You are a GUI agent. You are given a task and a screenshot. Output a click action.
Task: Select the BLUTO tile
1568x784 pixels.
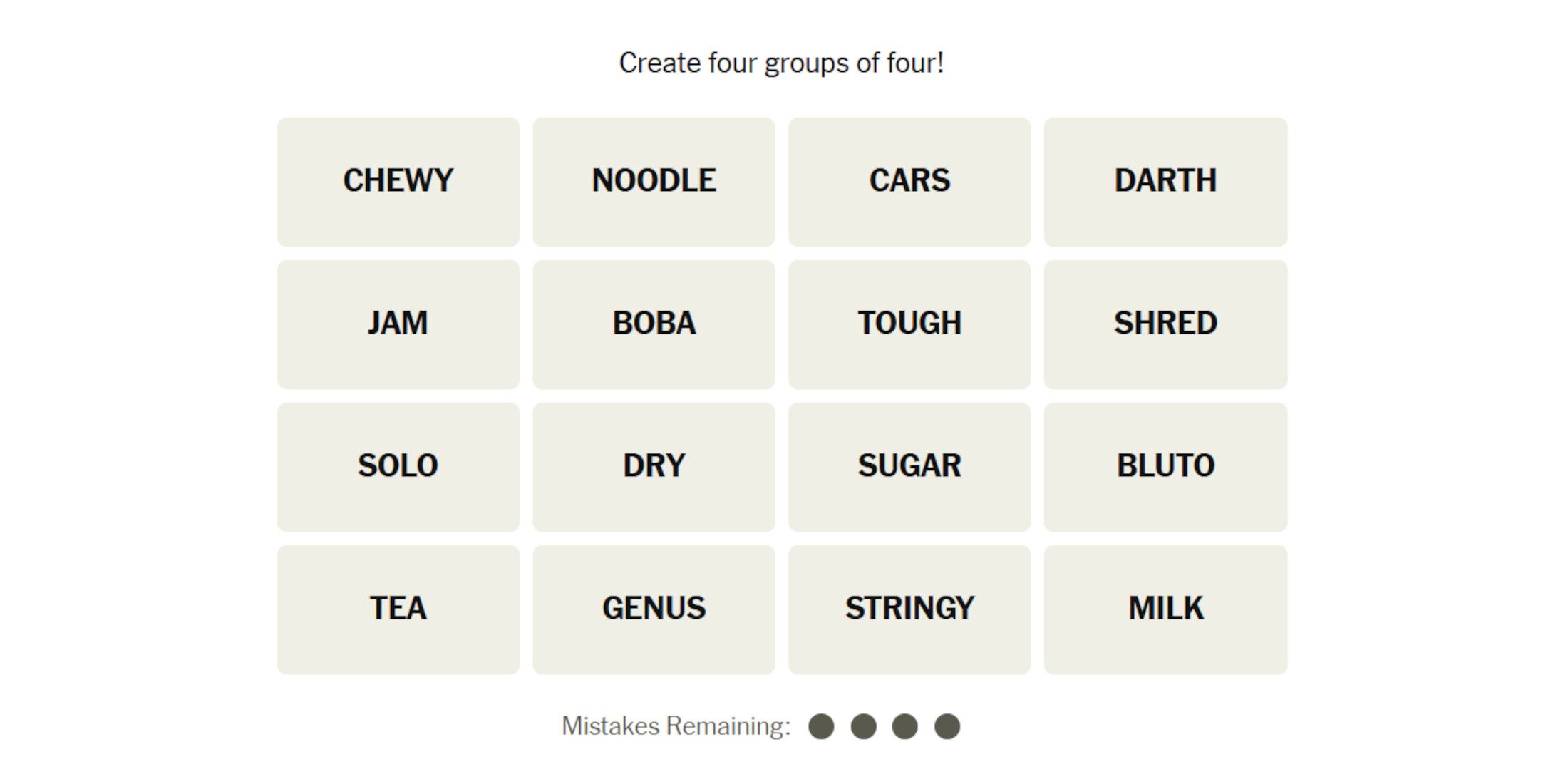click(1165, 467)
